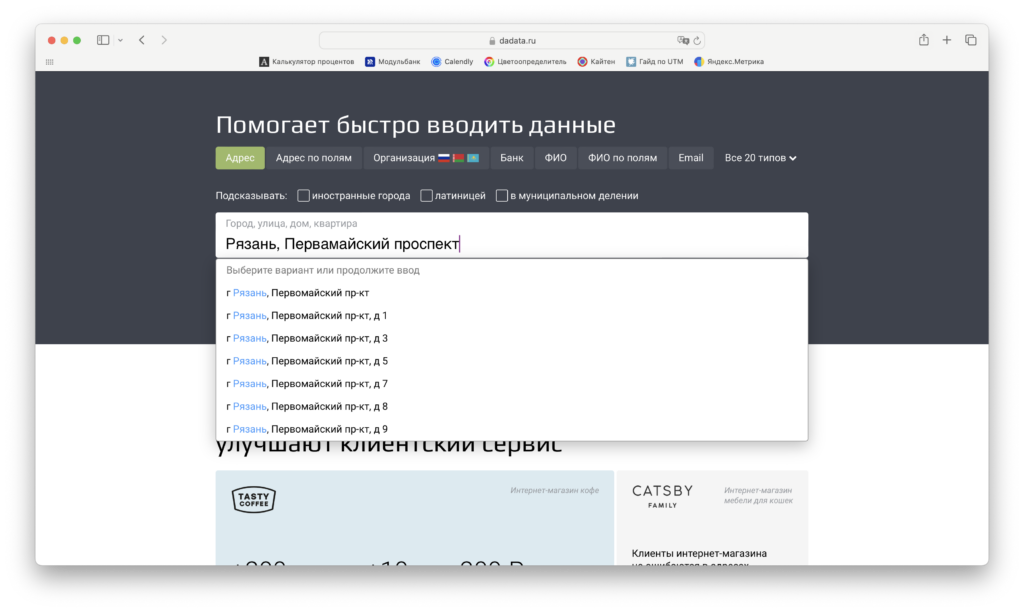1024x612 pixels.
Task: Go back with the browser back arrow
Action: point(142,40)
